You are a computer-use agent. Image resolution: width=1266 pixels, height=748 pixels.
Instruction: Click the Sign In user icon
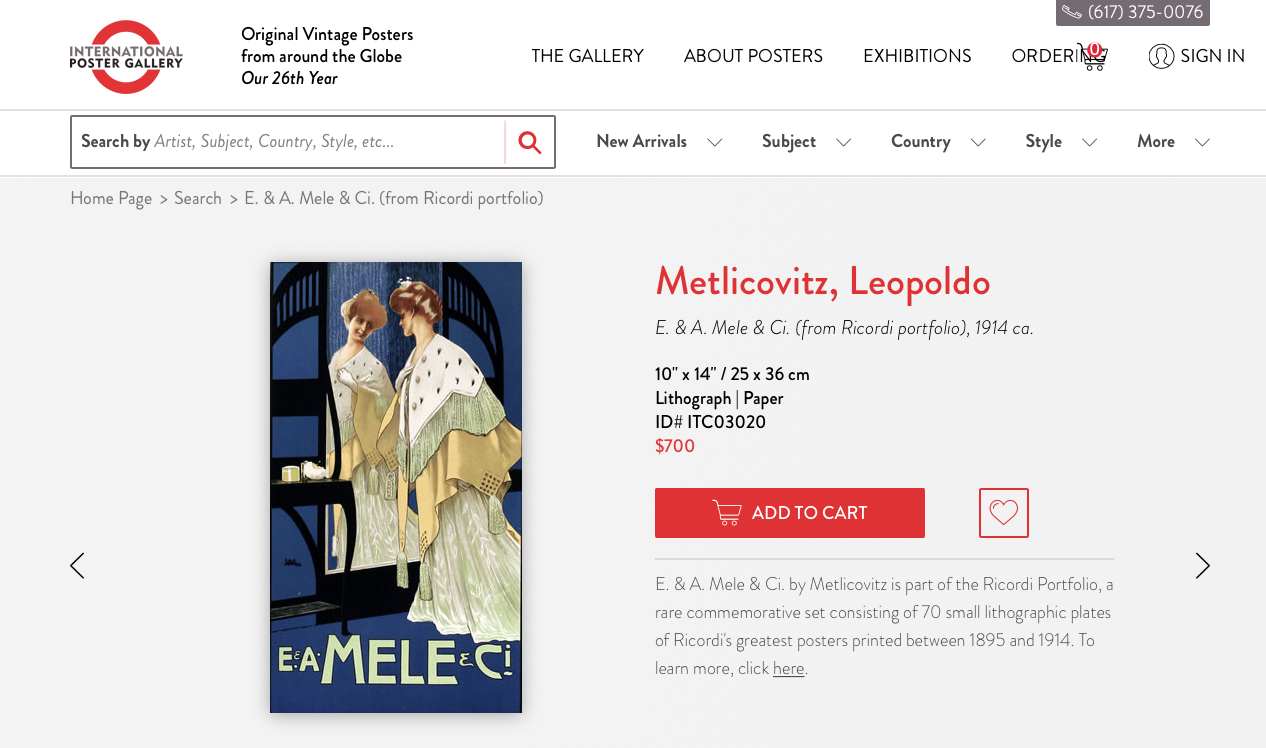[1161, 56]
